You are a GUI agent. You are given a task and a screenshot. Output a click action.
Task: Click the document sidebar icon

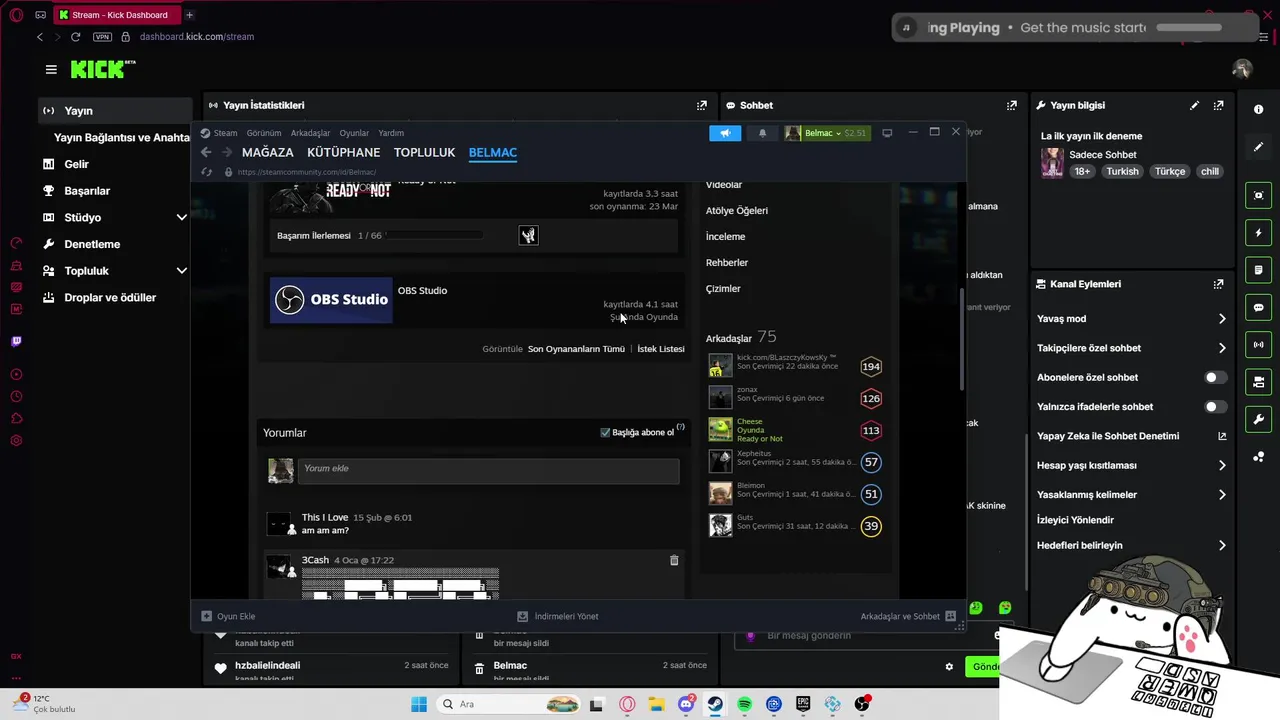click(1258, 270)
